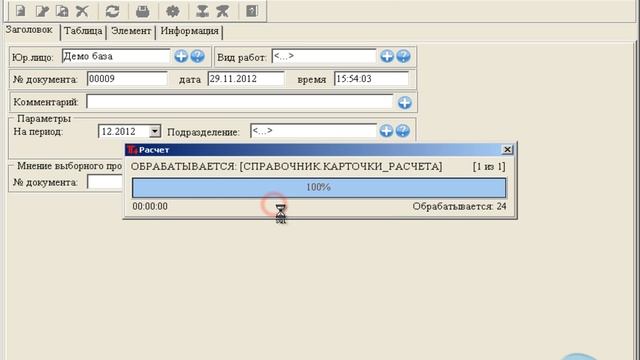Click the plus icon next to Подразделение
Image resolution: width=640 pixels, height=360 pixels.
point(386,131)
